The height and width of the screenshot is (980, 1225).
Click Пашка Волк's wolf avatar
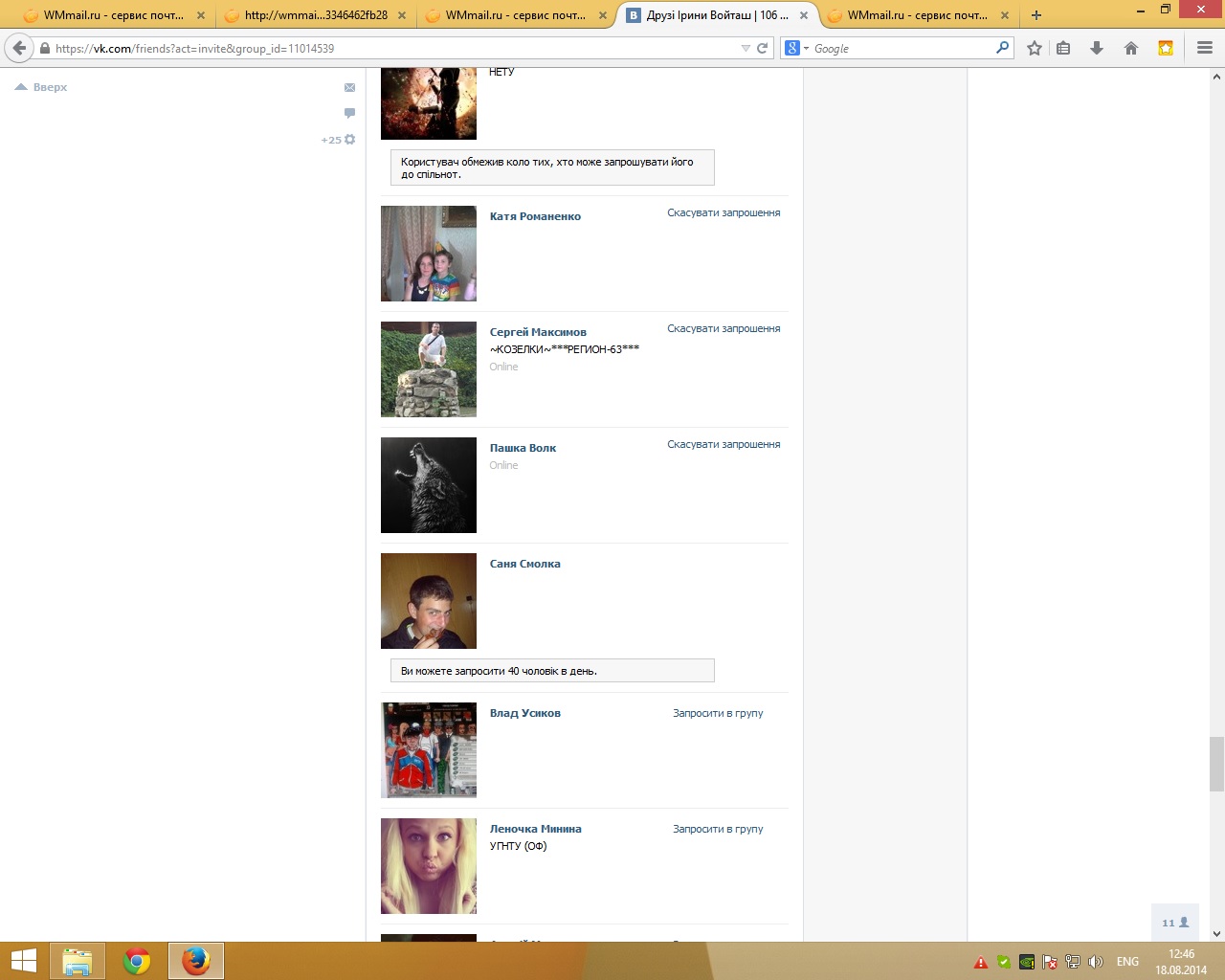tap(429, 485)
